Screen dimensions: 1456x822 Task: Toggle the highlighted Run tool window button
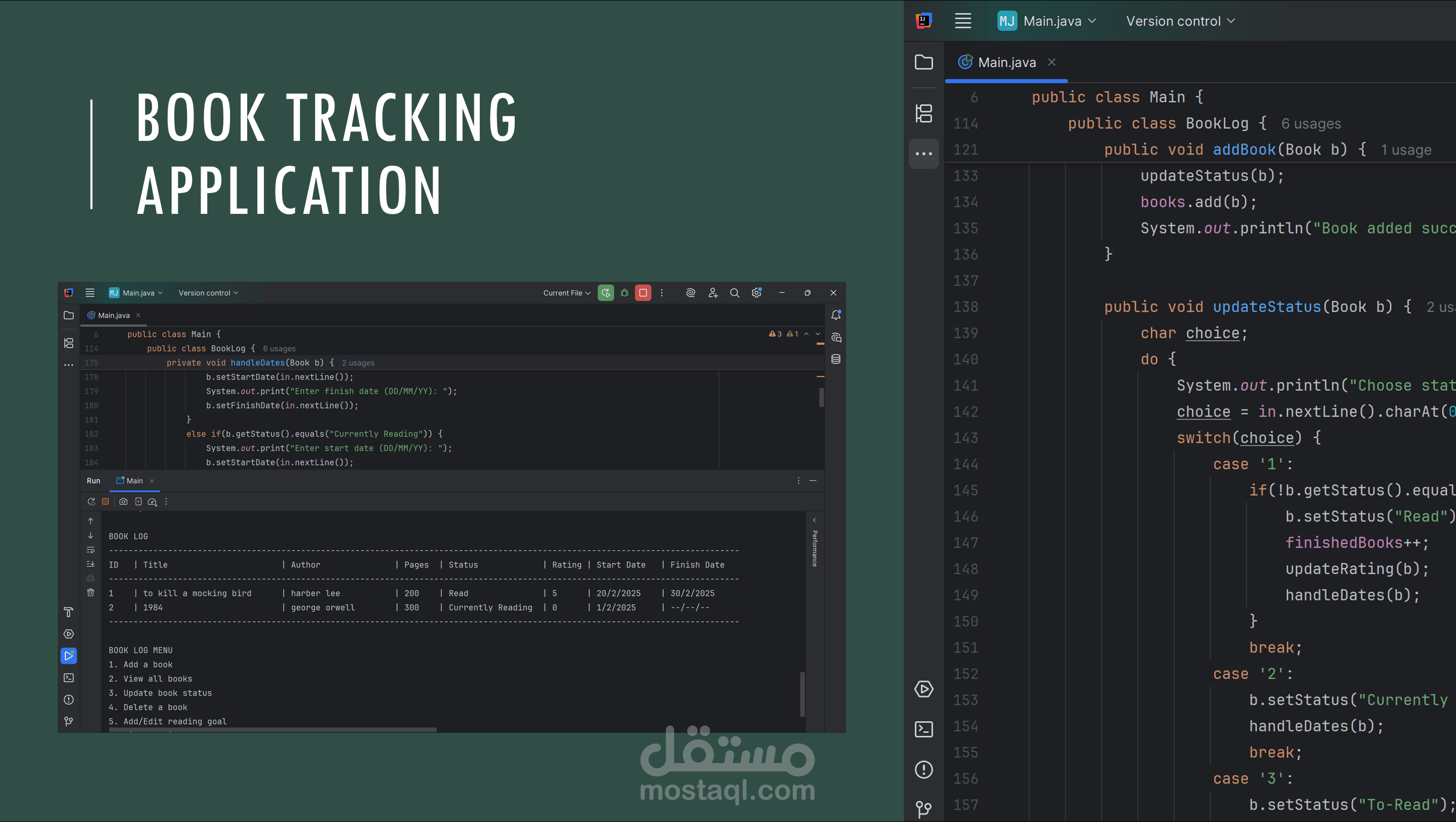pyautogui.click(x=69, y=656)
